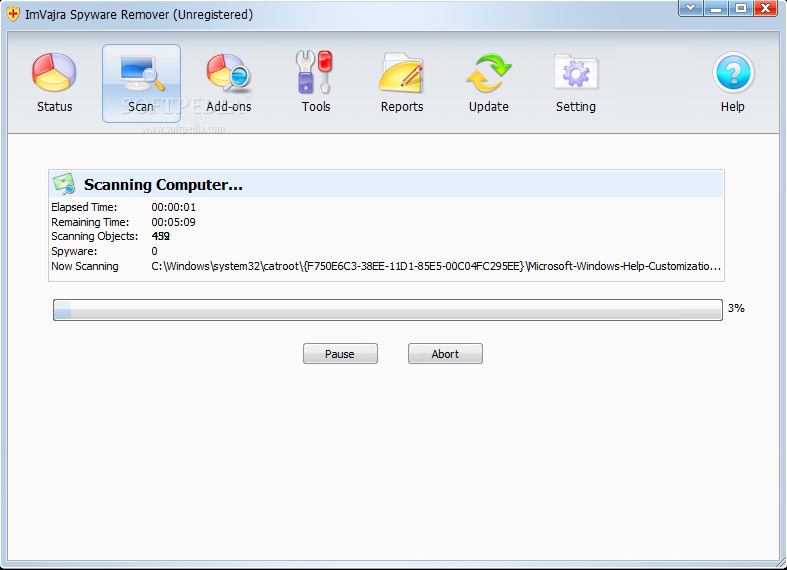The image size is (787, 570).
Task: Click the title bar dropdown arrow button
Action: tap(691, 8)
